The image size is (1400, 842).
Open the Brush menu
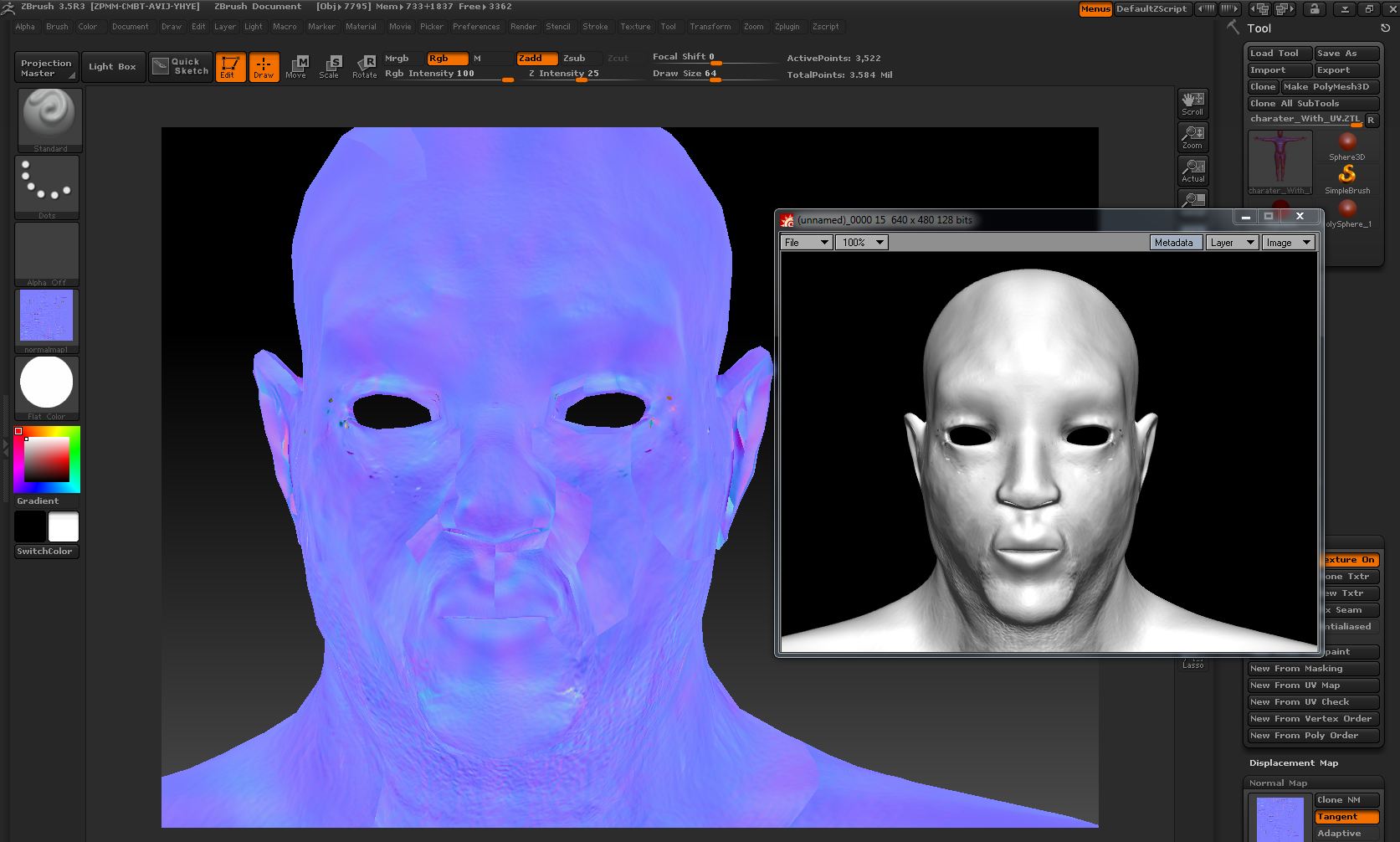coord(57,27)
